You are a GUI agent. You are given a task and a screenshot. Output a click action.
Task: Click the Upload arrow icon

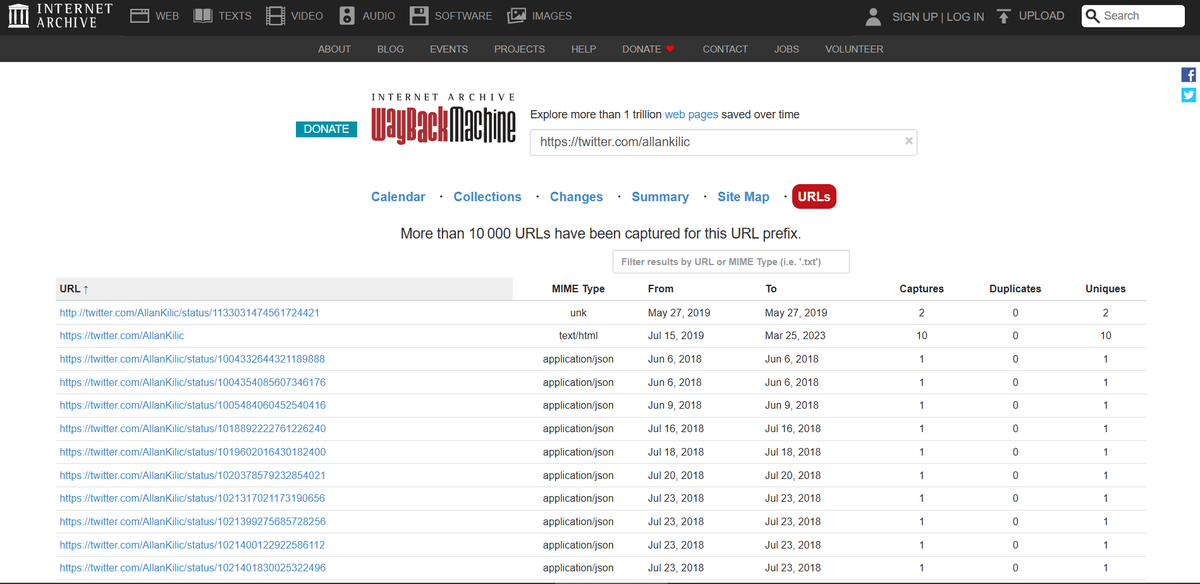point(1005,16)
